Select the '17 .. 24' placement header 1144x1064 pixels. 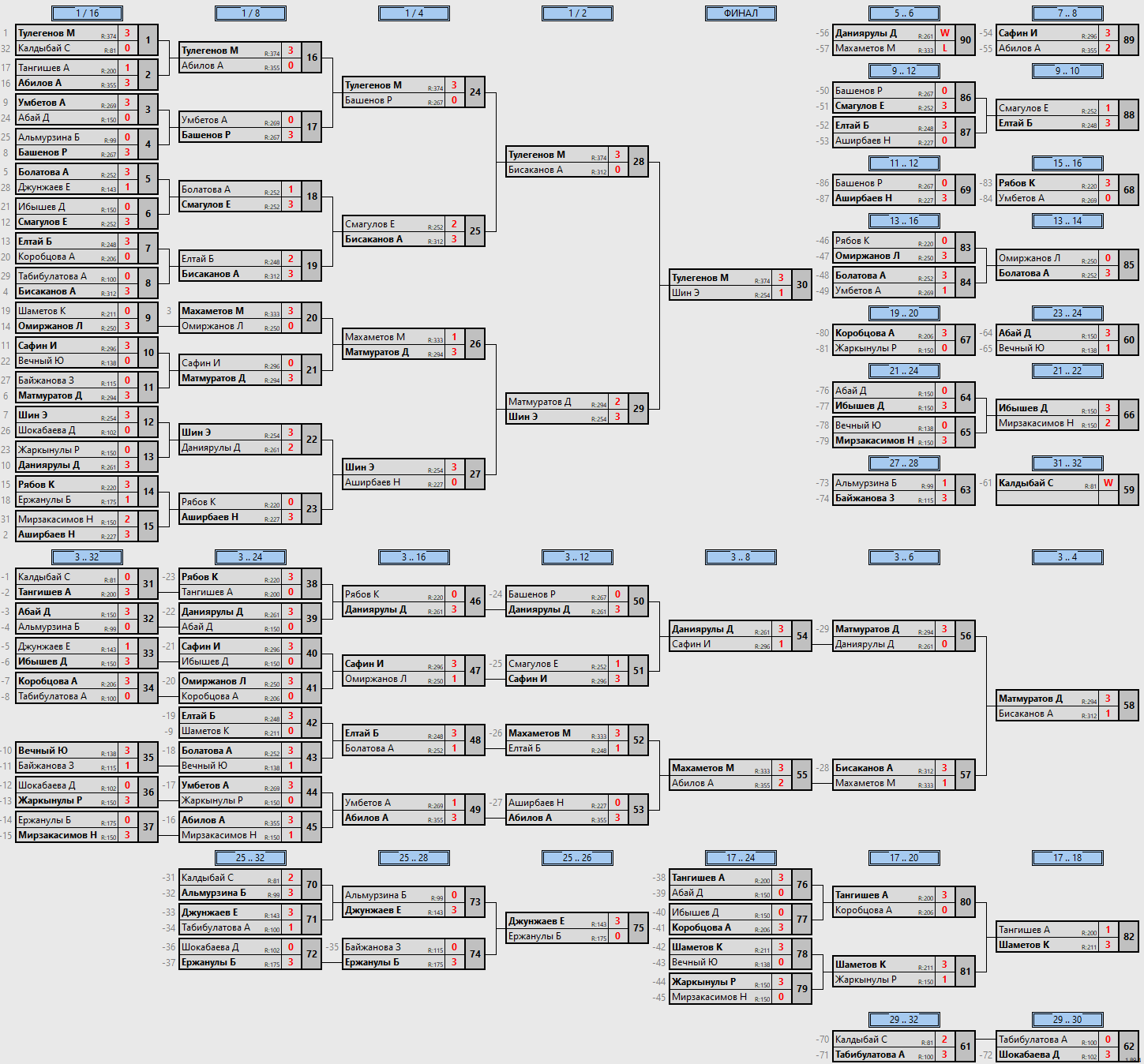741,858
